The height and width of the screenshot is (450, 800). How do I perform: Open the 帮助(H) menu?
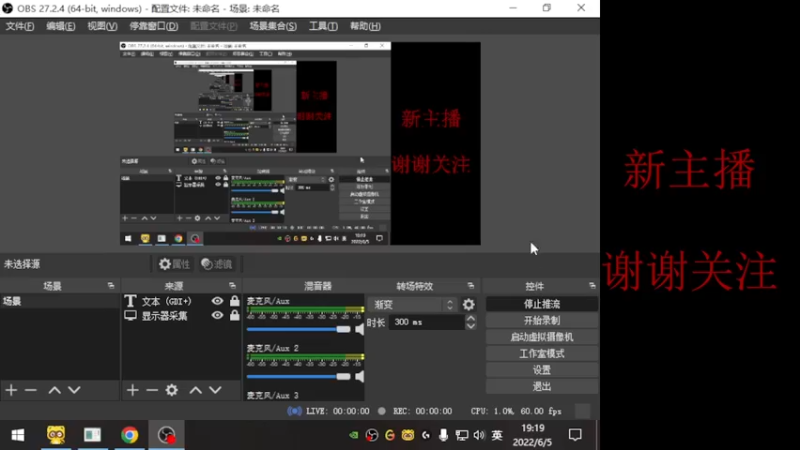tap(365, 26)
